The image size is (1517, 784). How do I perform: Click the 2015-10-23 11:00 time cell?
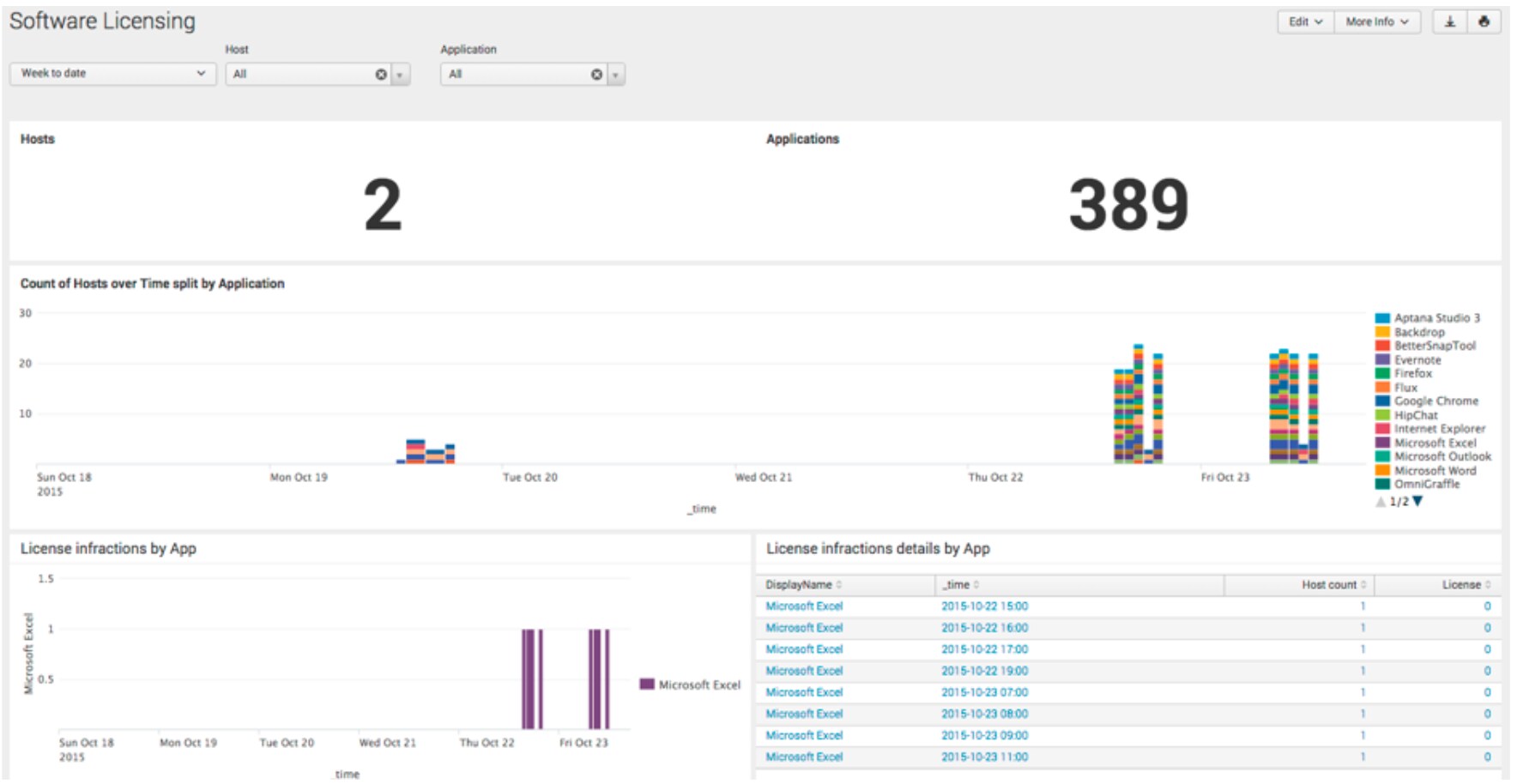coord(984,757)
